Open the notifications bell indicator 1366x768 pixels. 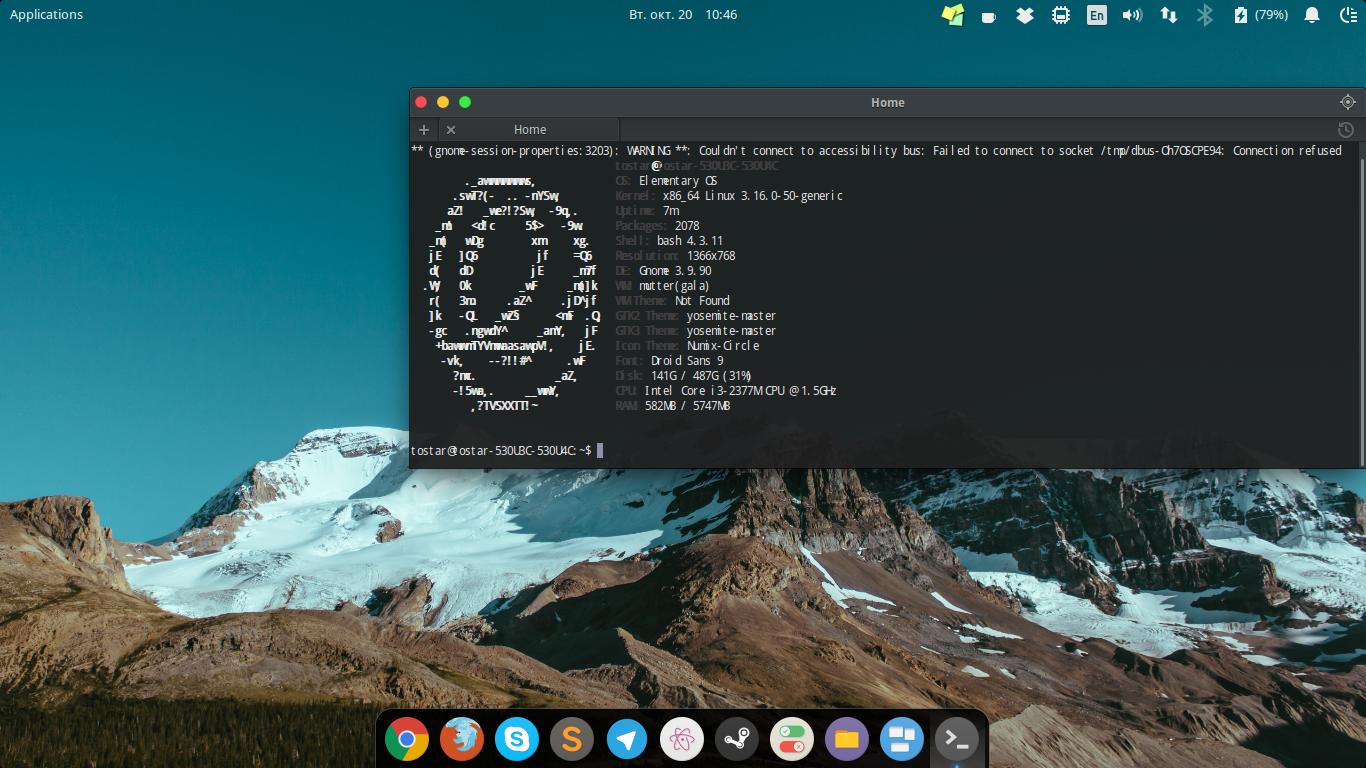point(1312,15)
